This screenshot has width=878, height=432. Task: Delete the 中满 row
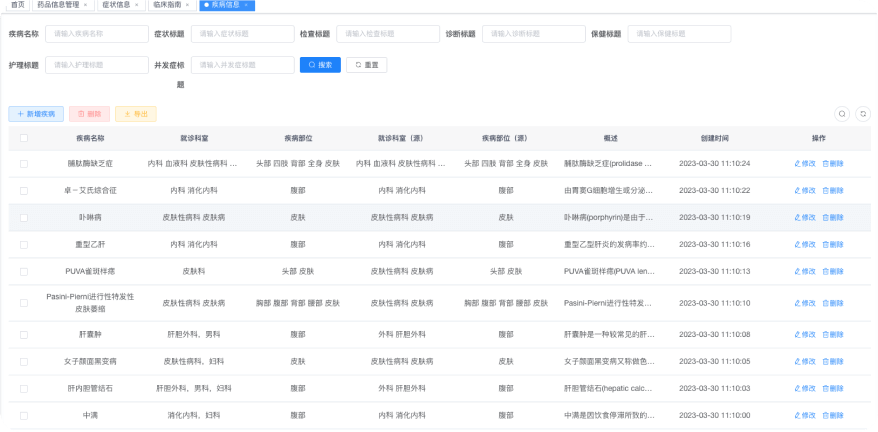click(833, 416)
